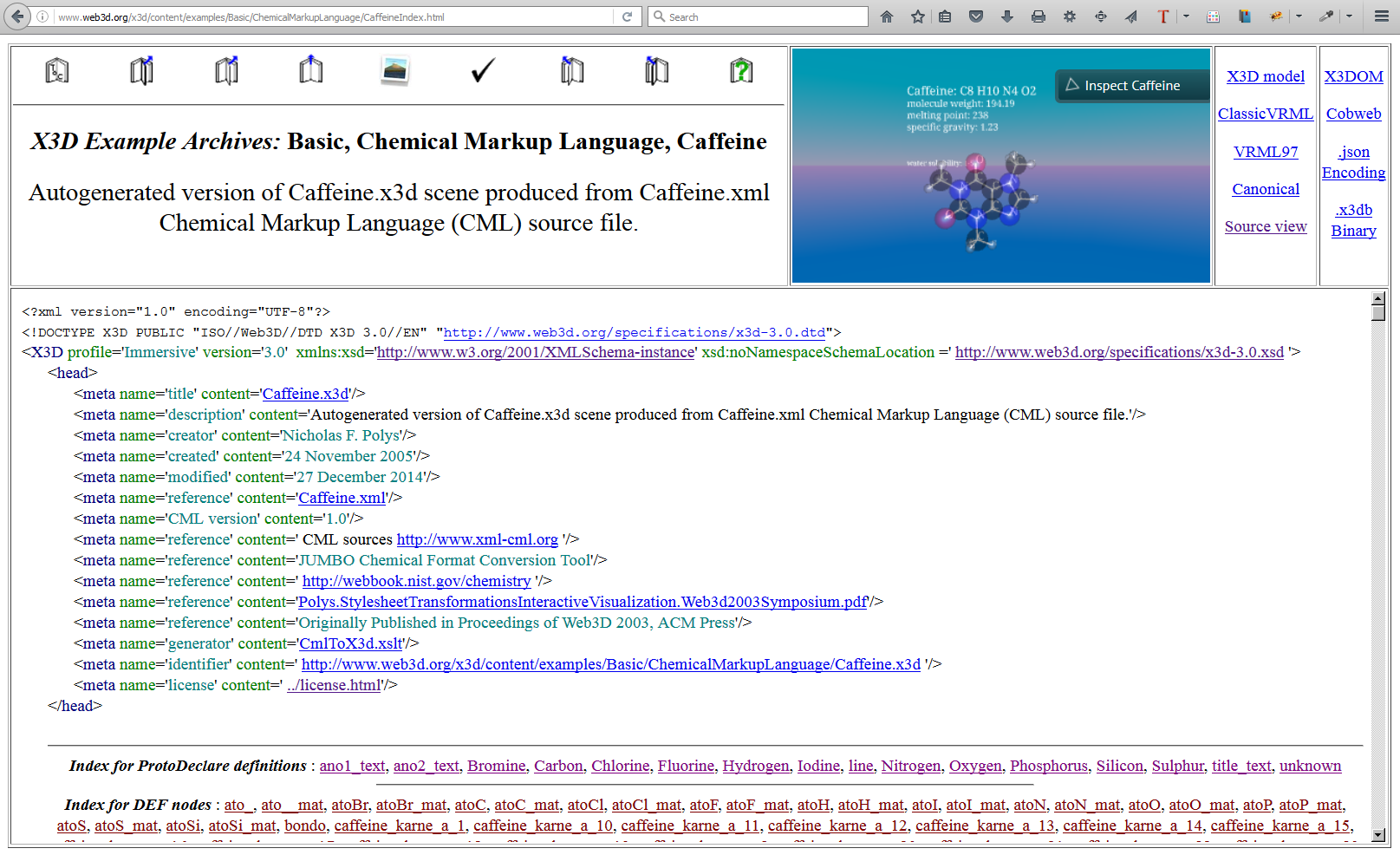Click the scrollbar down arrow in source frame

1378,835
